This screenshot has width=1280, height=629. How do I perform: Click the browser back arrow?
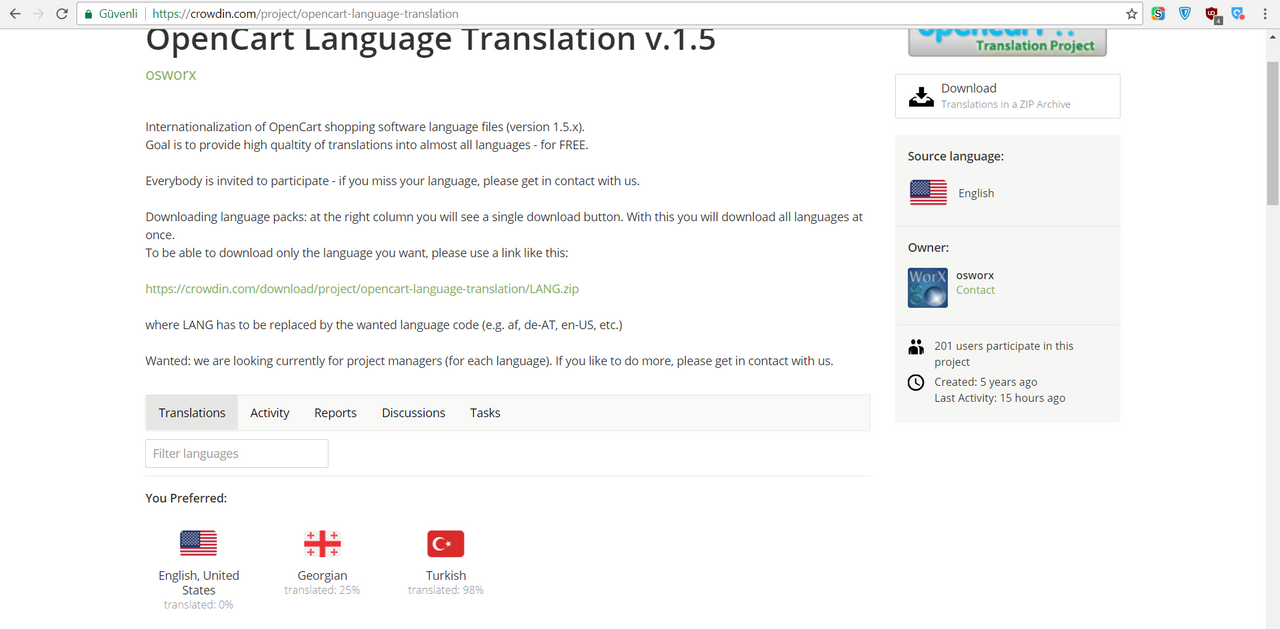pos(15,14)
